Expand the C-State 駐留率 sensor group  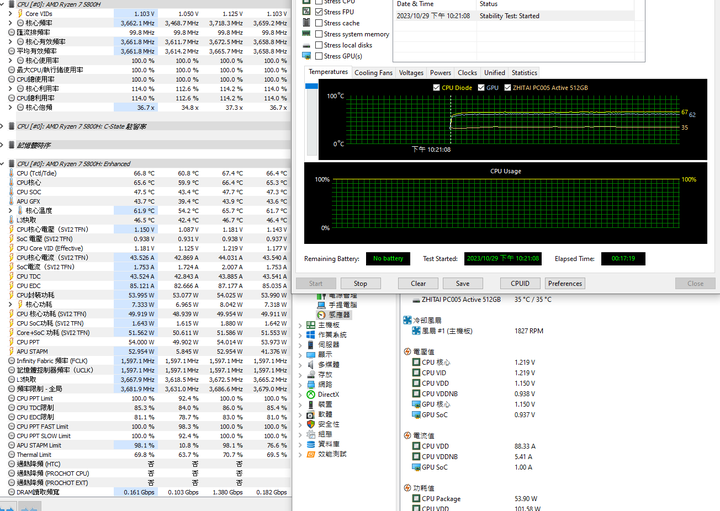(x=2, y=126)
